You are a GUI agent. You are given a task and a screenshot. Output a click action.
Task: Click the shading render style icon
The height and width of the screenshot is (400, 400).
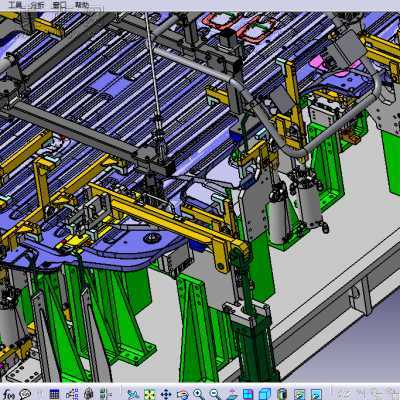point(282,394)
